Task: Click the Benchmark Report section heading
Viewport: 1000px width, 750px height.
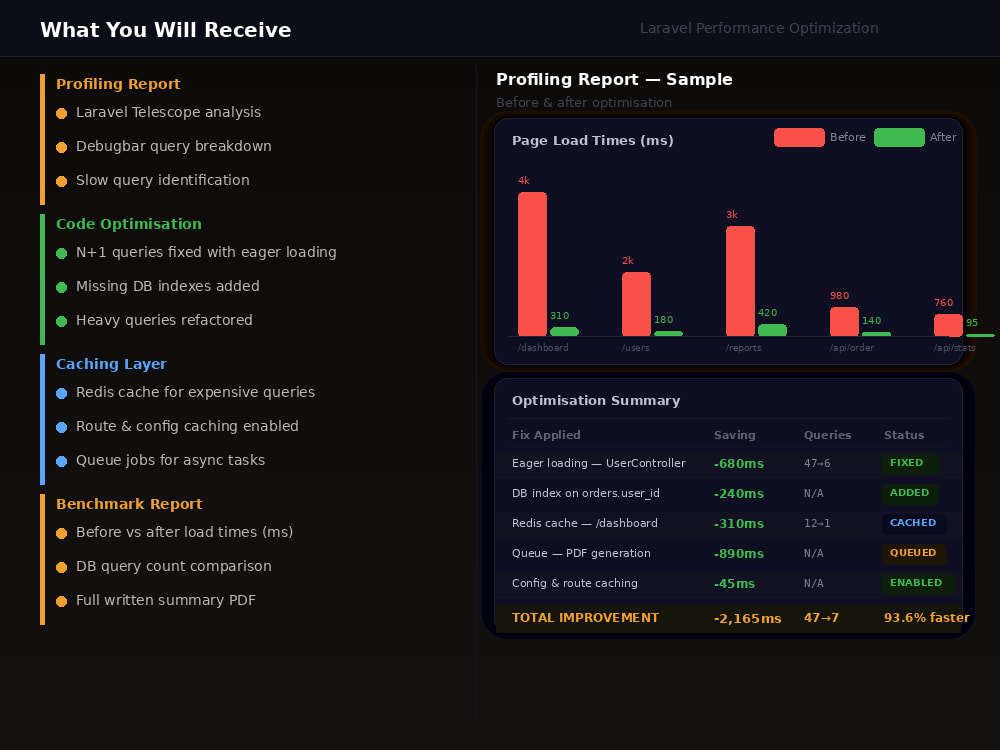Action: [129, 504]
